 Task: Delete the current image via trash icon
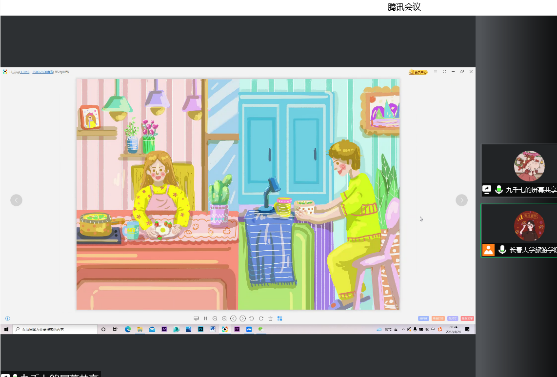(x=270, y=318)
